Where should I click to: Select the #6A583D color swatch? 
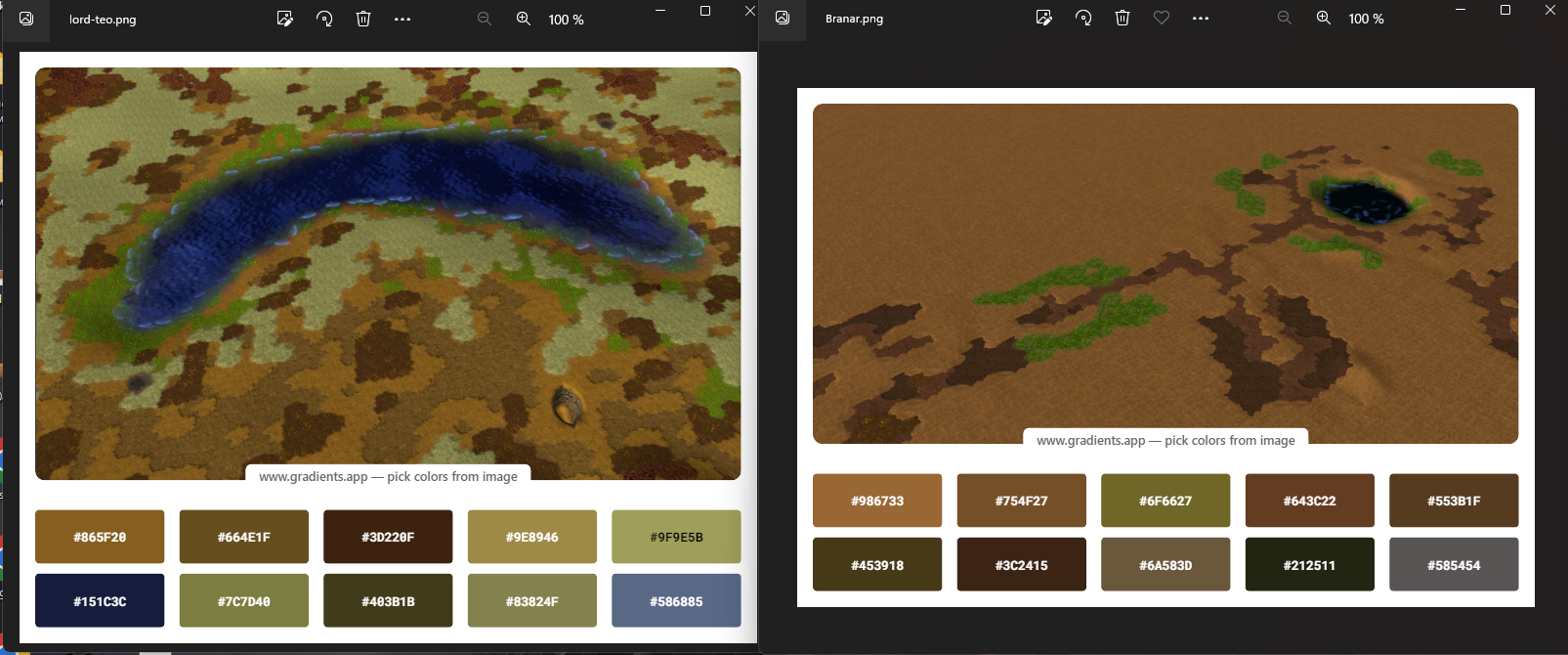pyautogui.click(x=1165, y=564)
